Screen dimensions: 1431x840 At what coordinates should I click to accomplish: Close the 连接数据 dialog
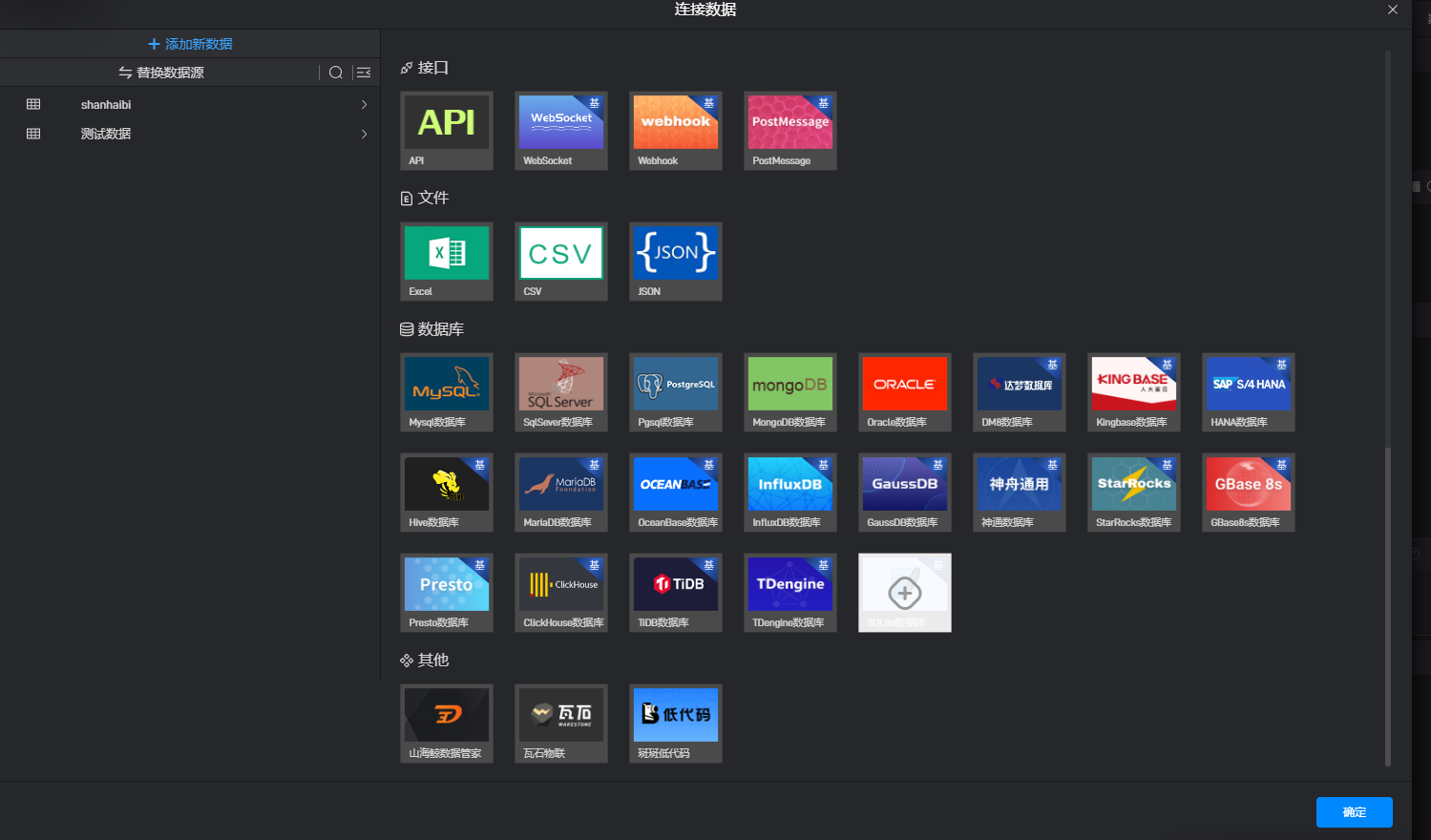1393,10
